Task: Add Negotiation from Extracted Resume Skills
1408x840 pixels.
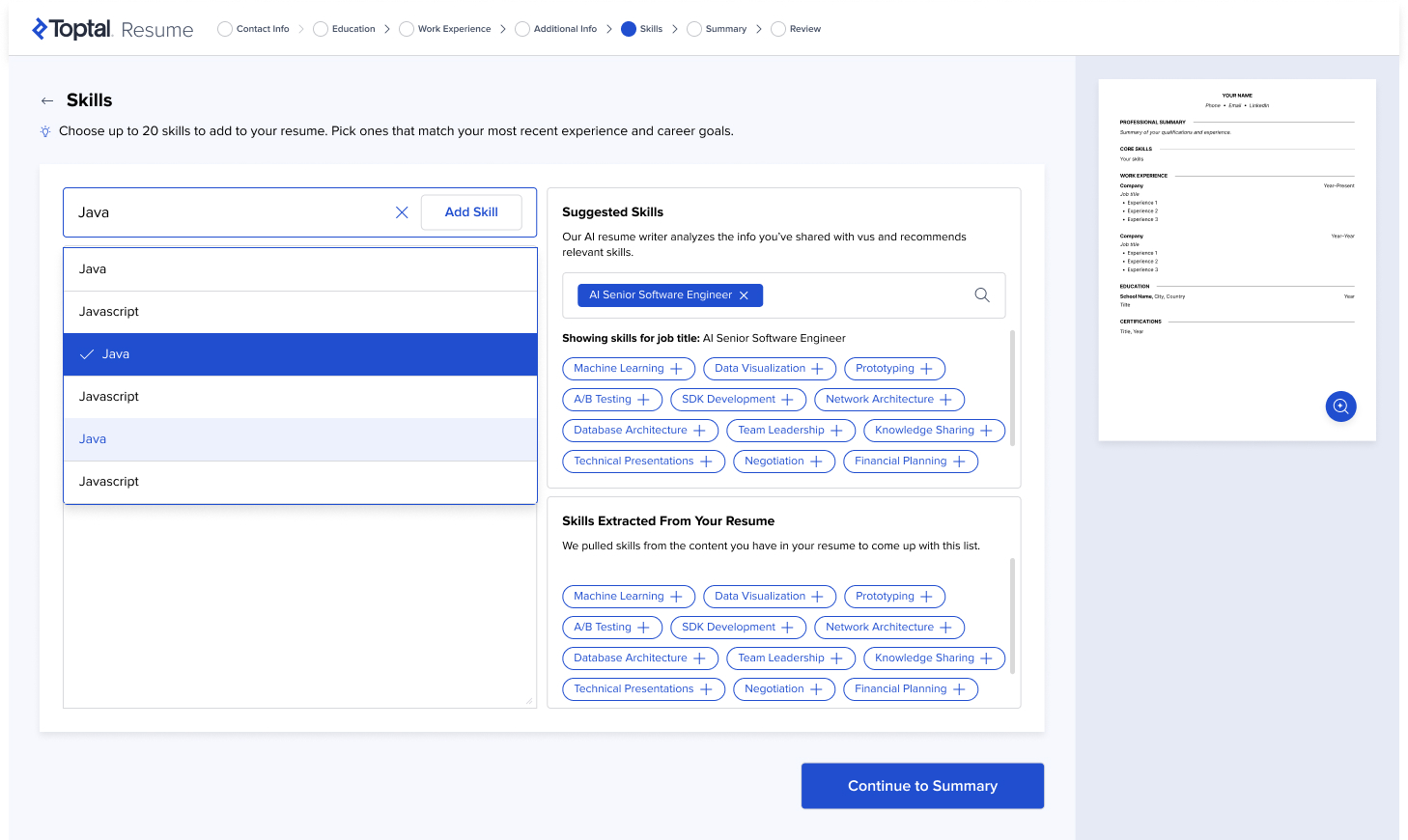Action: (784, 689)
